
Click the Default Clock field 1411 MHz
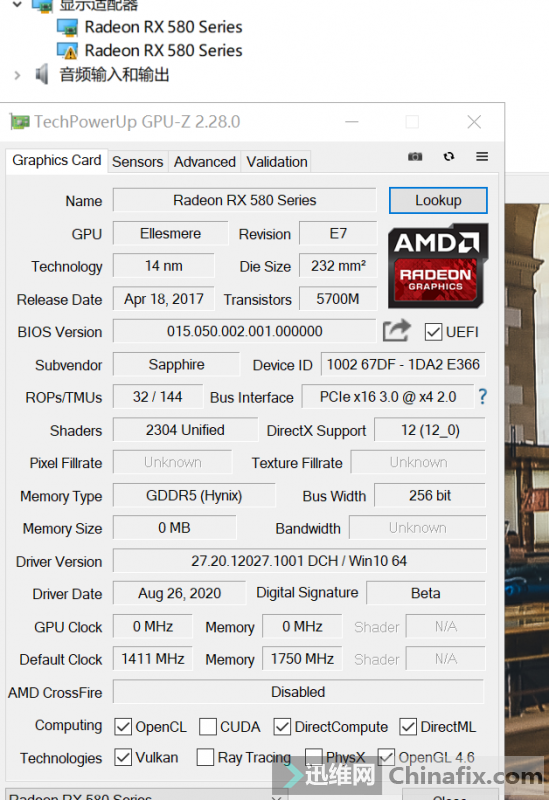[x=153, y=659]
